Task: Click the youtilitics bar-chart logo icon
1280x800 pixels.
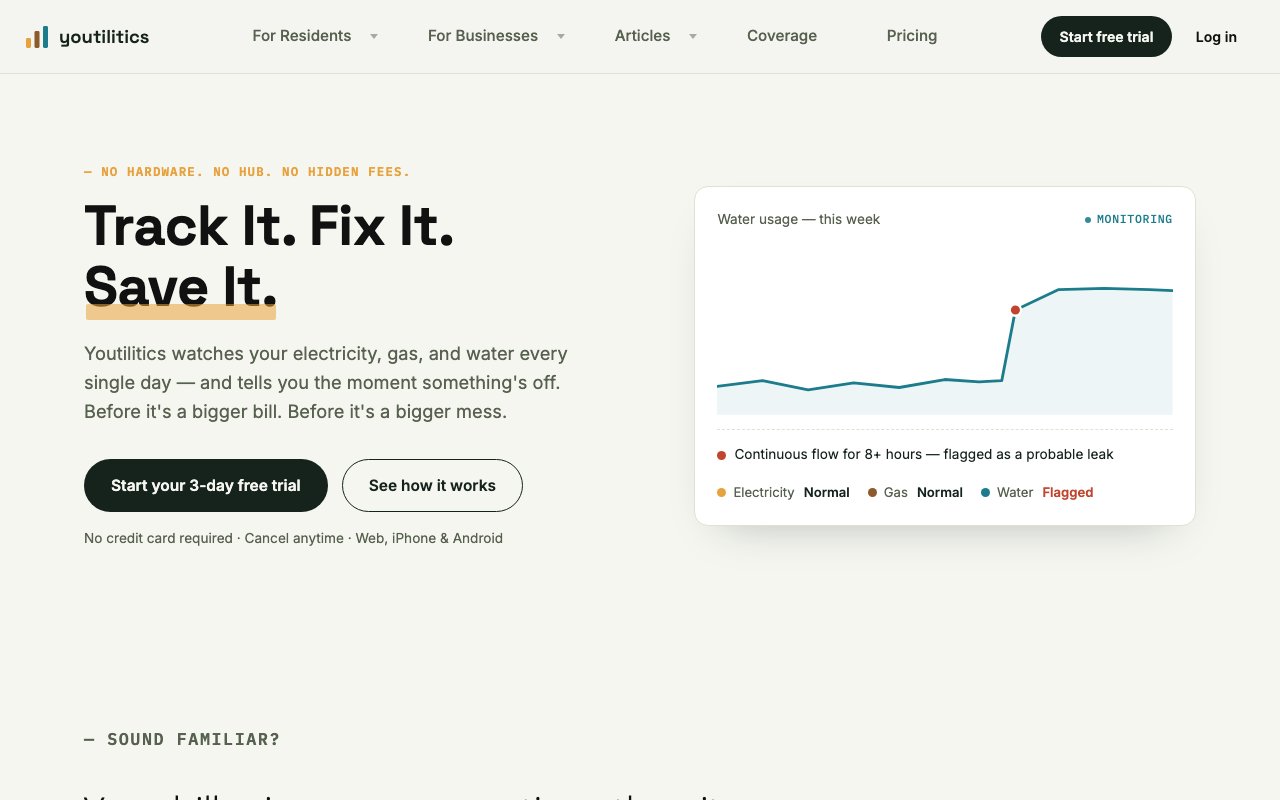Action: (x=37, y=38)
